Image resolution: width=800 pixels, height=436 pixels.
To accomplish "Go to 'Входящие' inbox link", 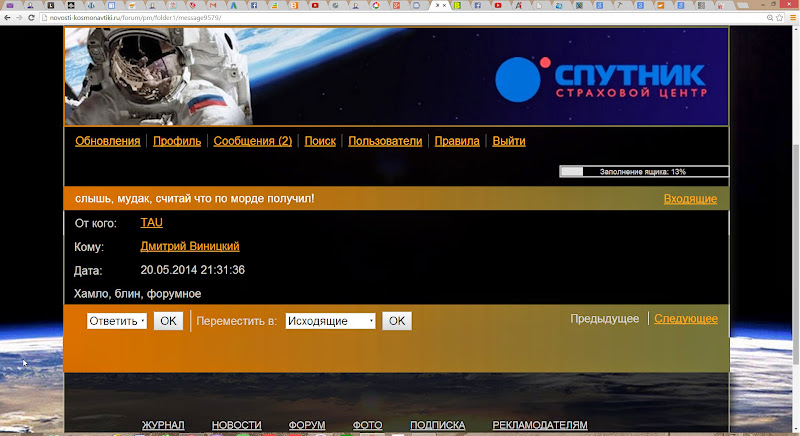I will pyautogui.click(x=690, y=199).
